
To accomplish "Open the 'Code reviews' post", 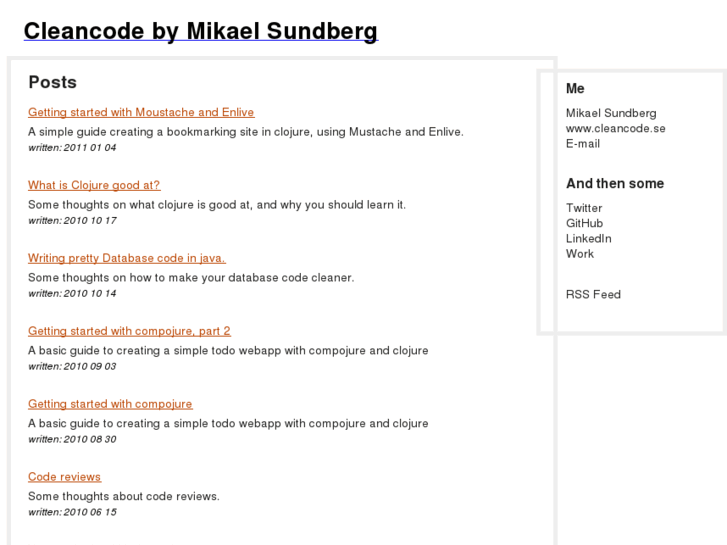I will (64, 477).
